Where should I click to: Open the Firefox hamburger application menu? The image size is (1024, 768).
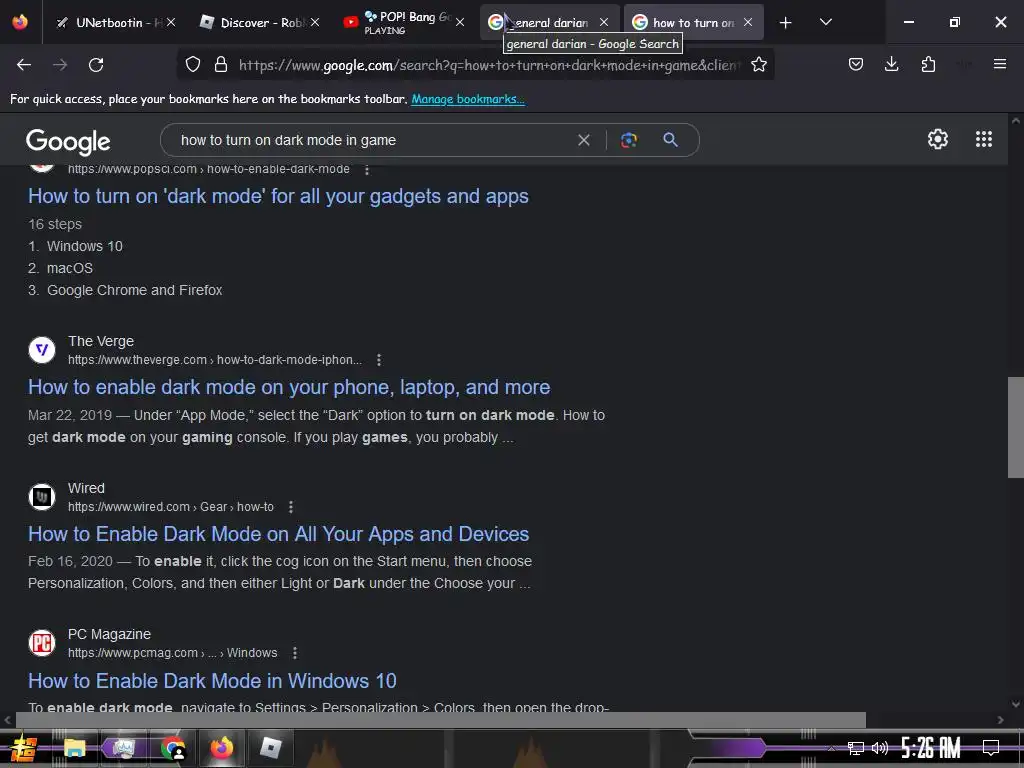coord(1000,64)
